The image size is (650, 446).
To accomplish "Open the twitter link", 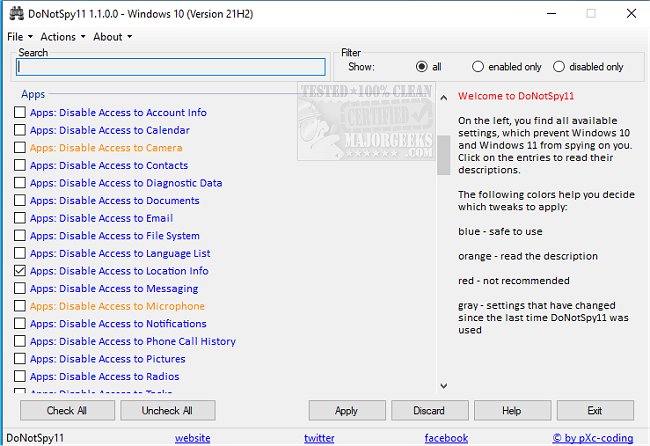I will pyautogui.click(x=319, y=438).
